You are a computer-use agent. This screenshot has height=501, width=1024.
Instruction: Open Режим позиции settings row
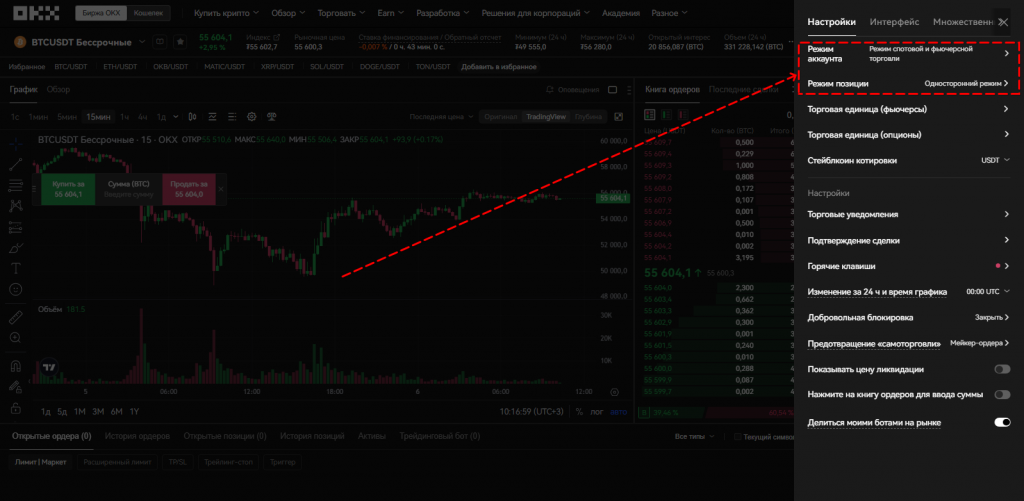(x=908, y=84)
